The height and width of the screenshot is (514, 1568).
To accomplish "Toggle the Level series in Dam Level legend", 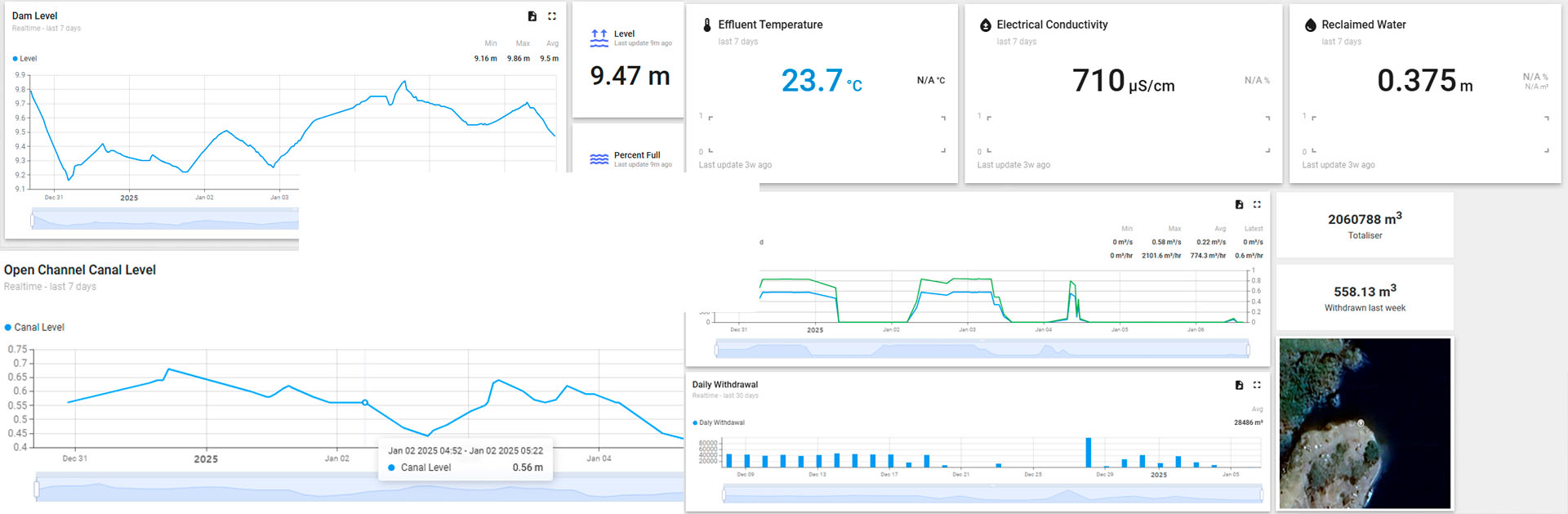I will point(24,59).
